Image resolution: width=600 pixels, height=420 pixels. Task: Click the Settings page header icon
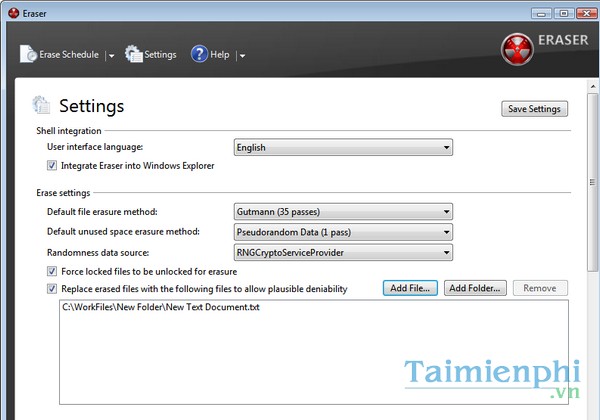[x=41, y=105]
